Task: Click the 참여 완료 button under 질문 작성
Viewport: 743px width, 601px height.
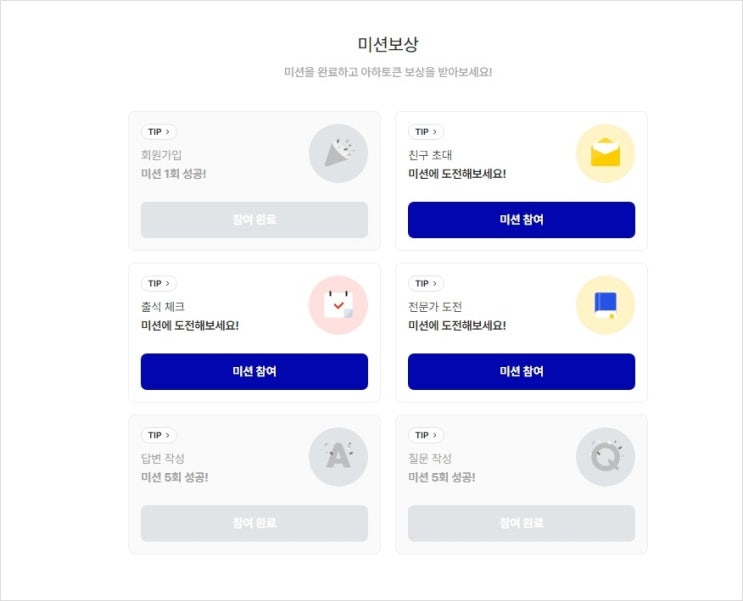Action: click(521, 523)
